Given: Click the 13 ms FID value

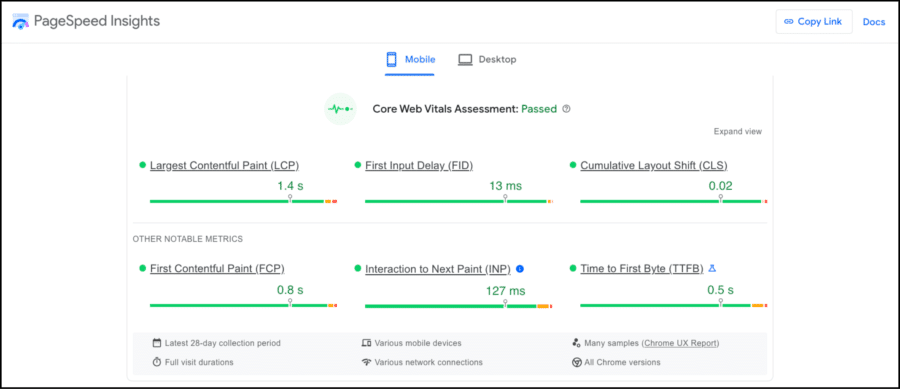Looking at the screenshot, I should [506, 186].
